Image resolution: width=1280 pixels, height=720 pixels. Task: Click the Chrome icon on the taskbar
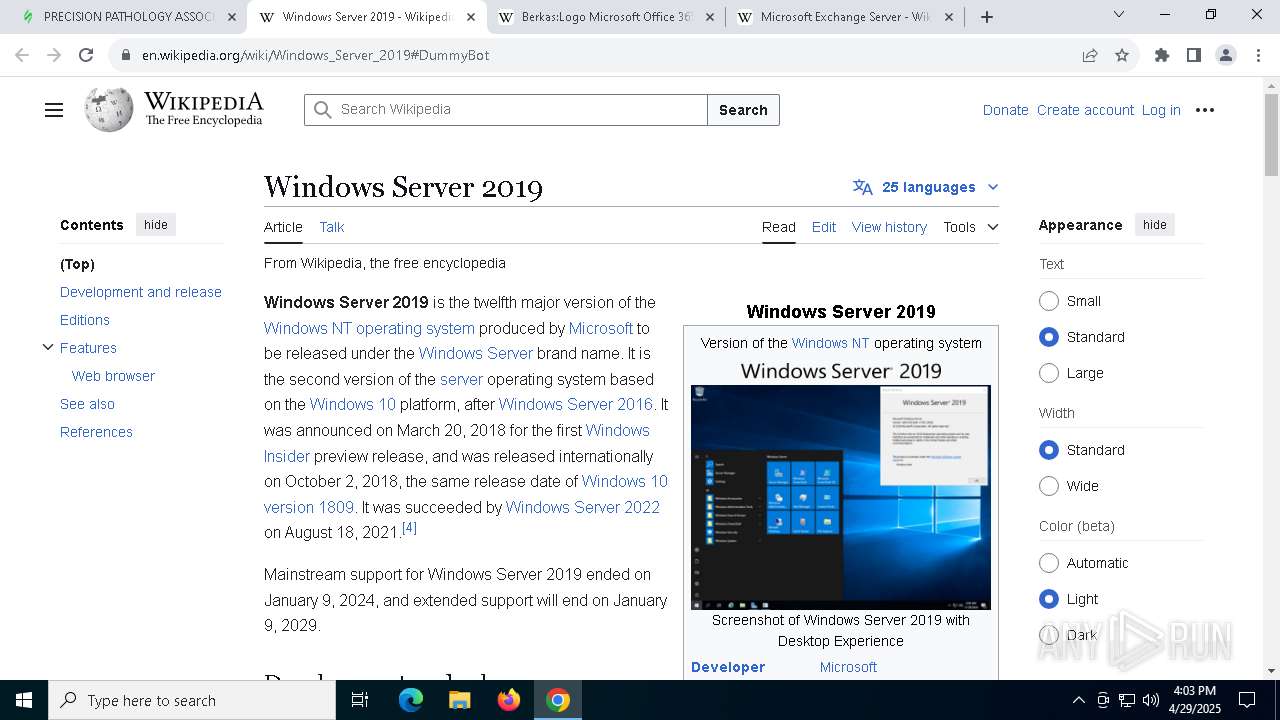(558, 700)
